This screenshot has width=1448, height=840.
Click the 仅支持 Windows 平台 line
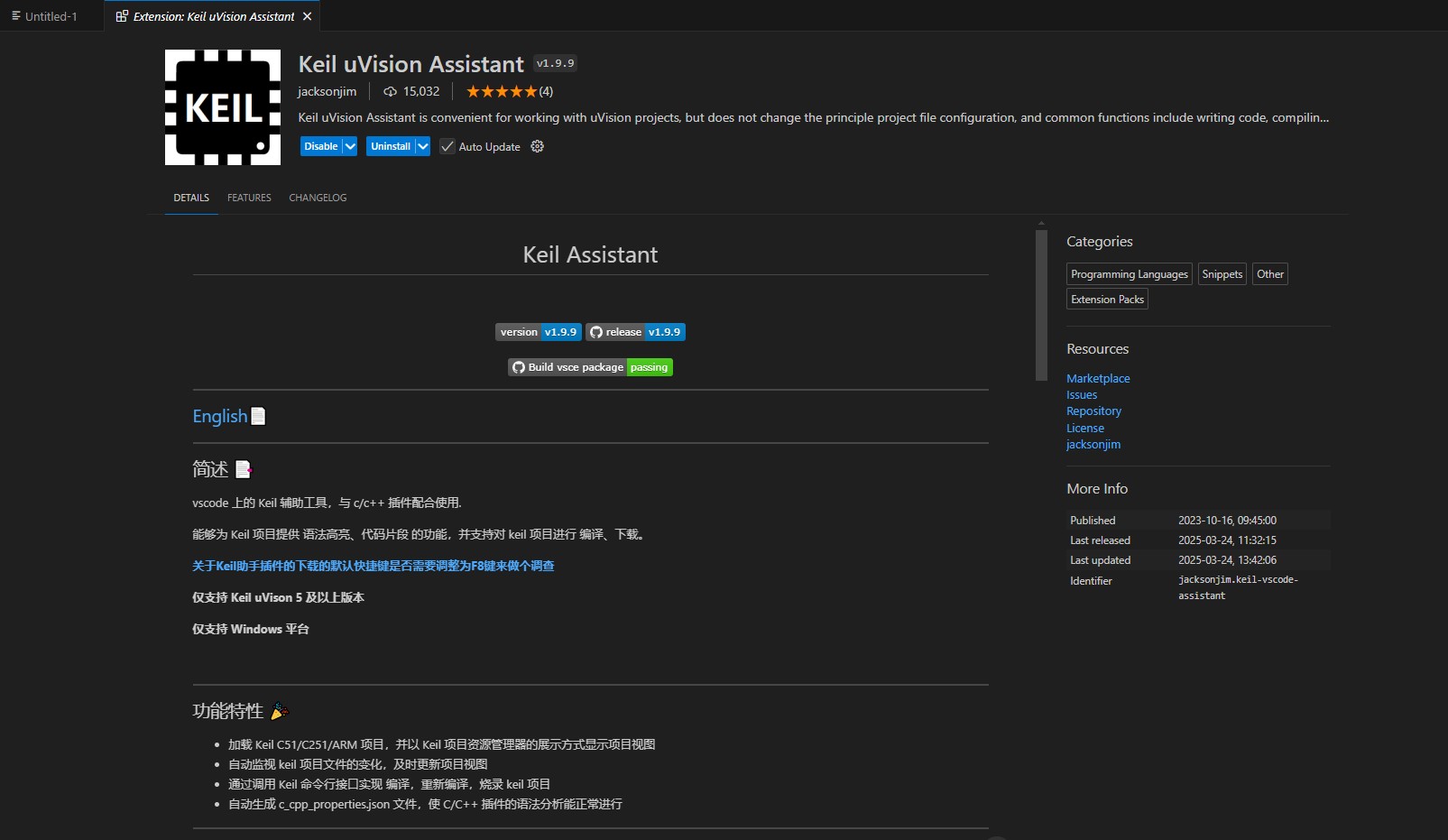click(251, 629)
